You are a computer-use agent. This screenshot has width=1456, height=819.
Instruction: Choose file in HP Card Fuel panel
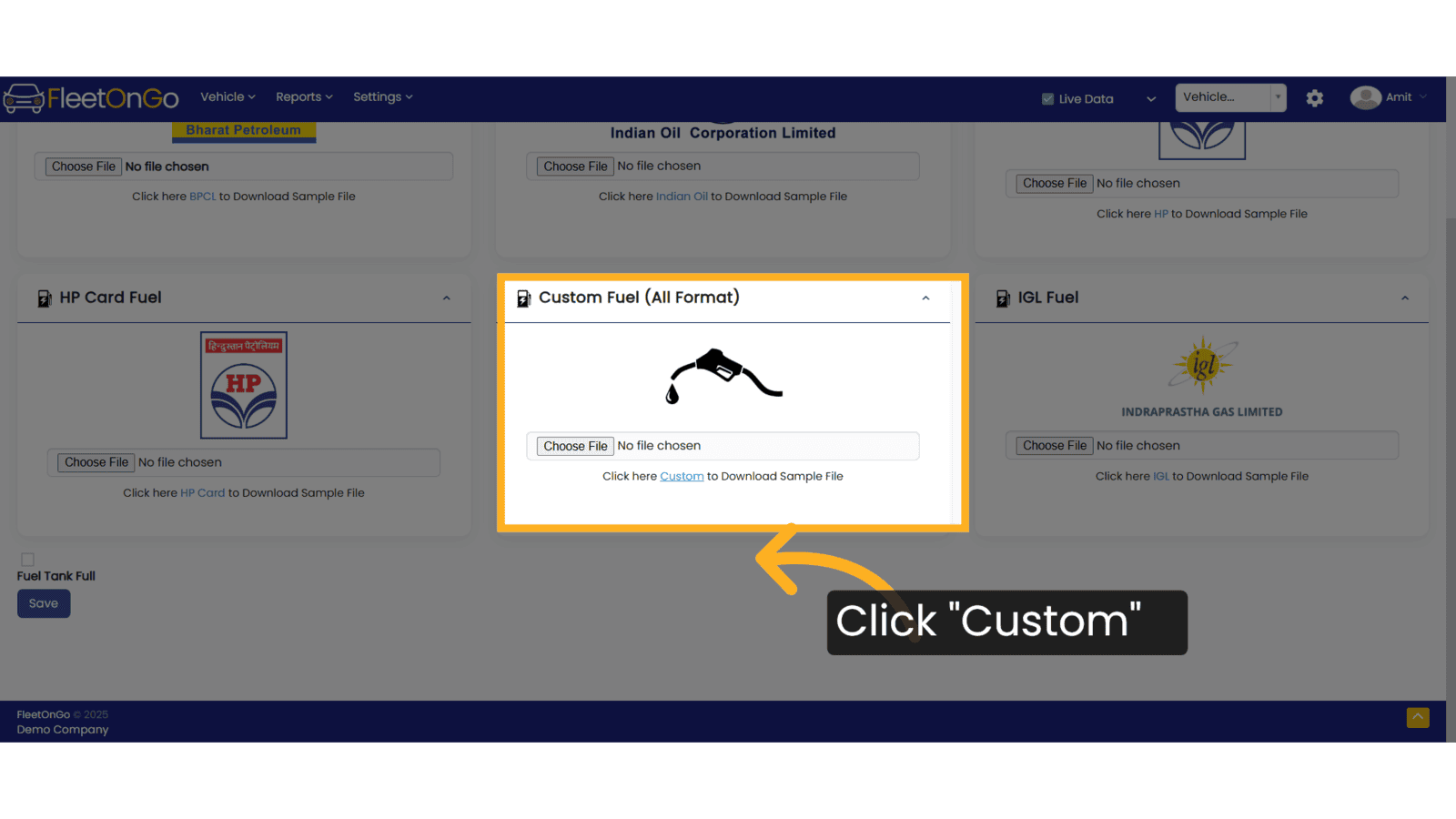tap(96, 462)
